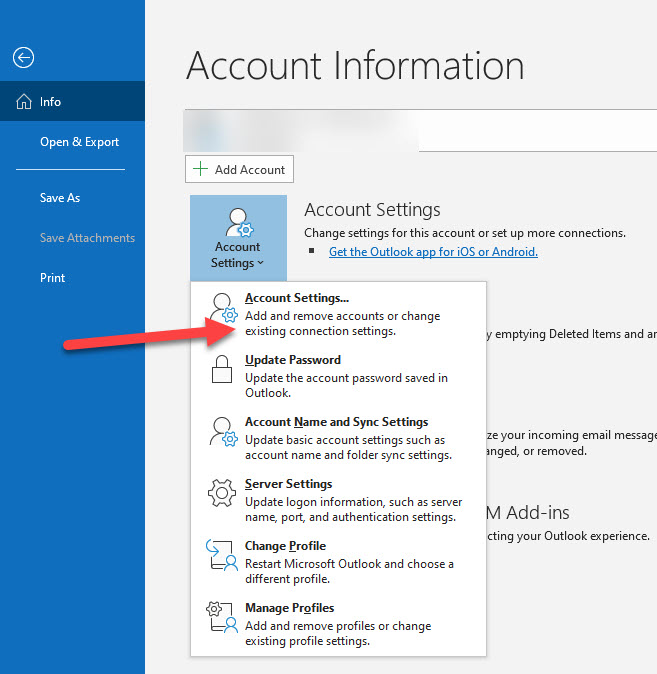This screenshot has height=674, width=657.
Task: Click the Change Profile swap icon
Action: (222, 555)
